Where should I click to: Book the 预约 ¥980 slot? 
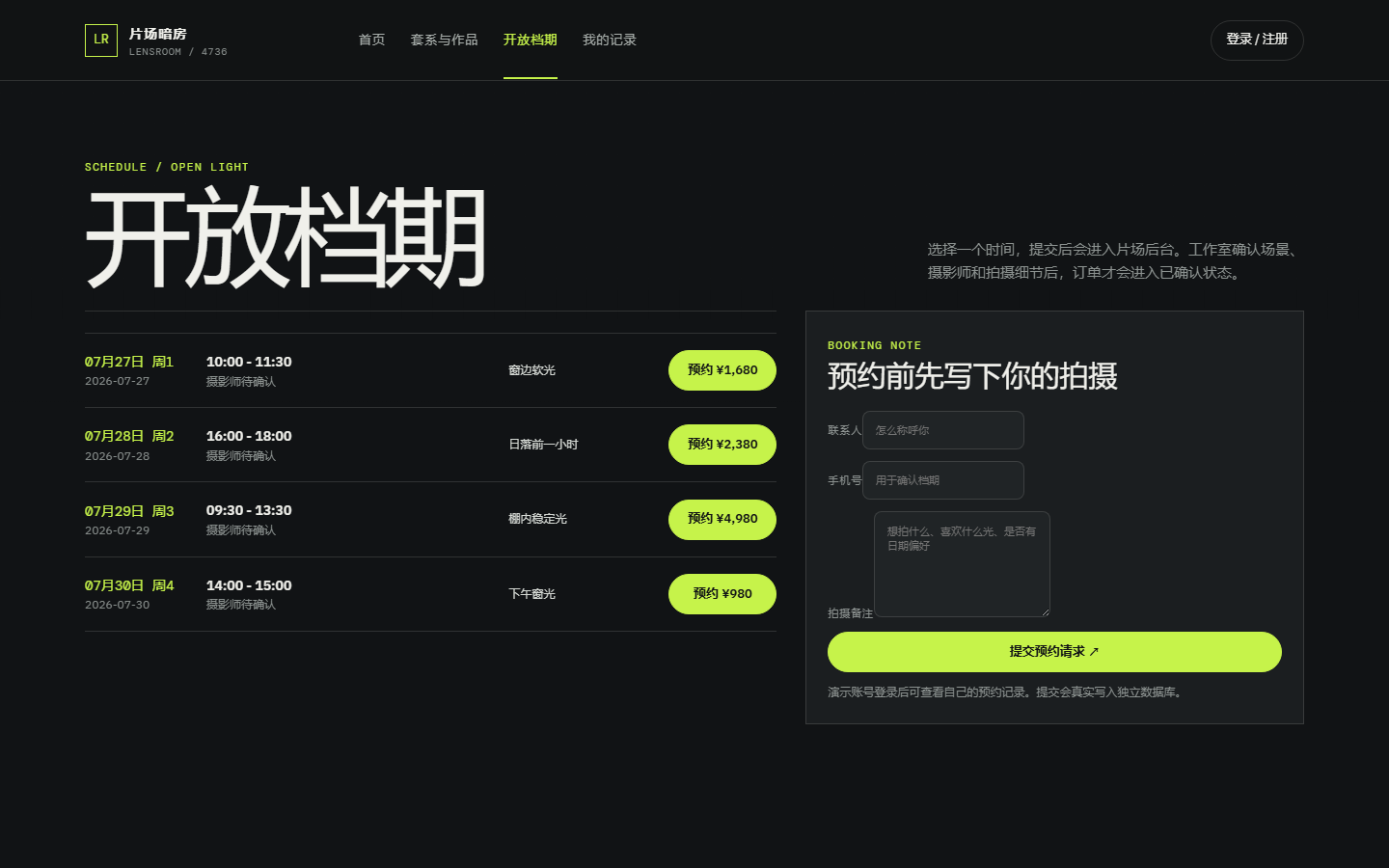pos(722,594)
